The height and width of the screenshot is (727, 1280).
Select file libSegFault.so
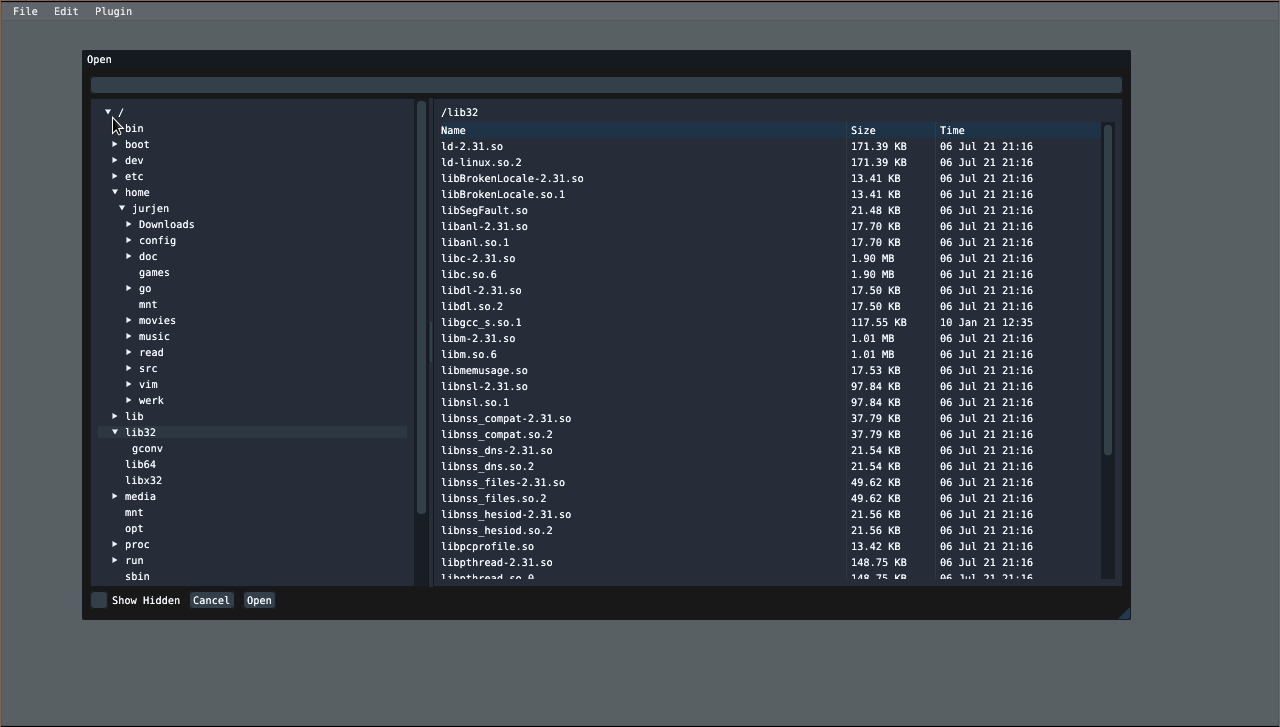tap(484, 210)
